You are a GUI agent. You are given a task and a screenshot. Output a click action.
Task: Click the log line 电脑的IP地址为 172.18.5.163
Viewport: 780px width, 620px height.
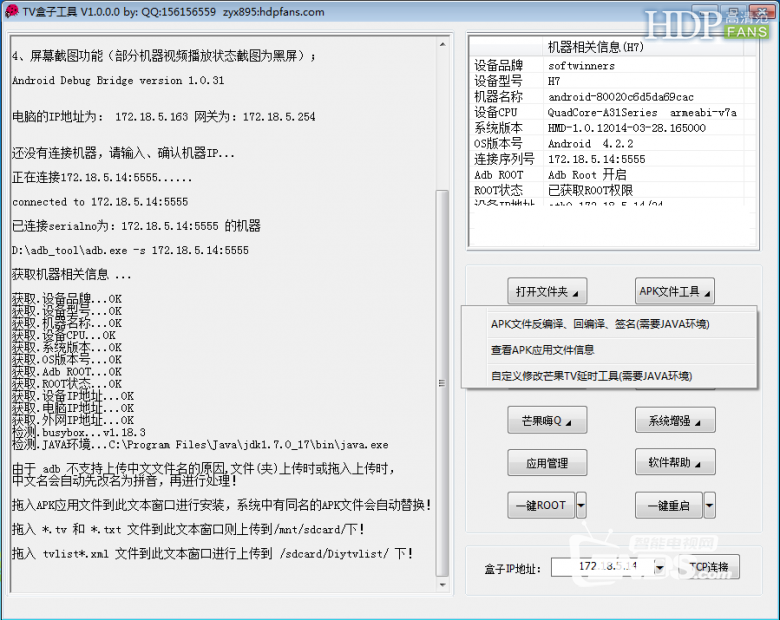click(164, 117)
